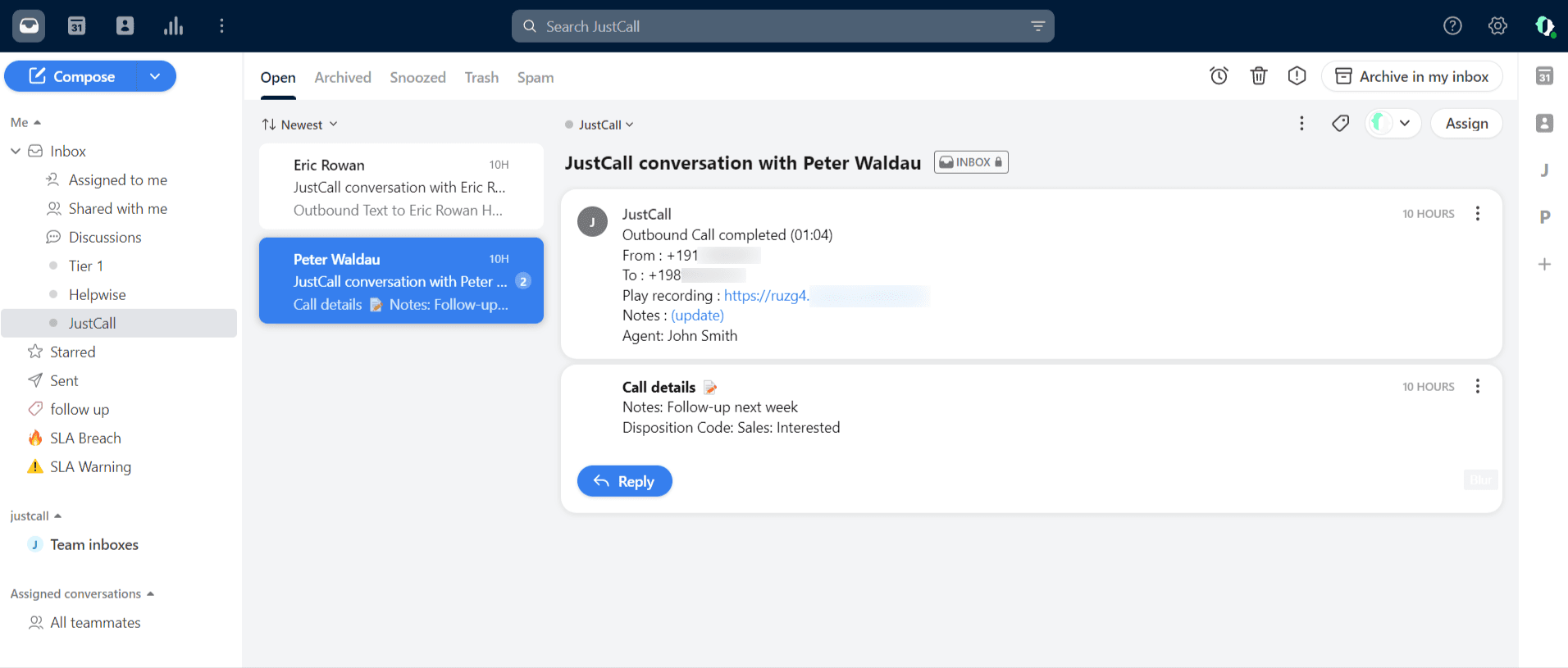The width and height of the screenshot is (1568, 668).
Task: Click Archive in my inbox
Action: [x=1411, y=76]
